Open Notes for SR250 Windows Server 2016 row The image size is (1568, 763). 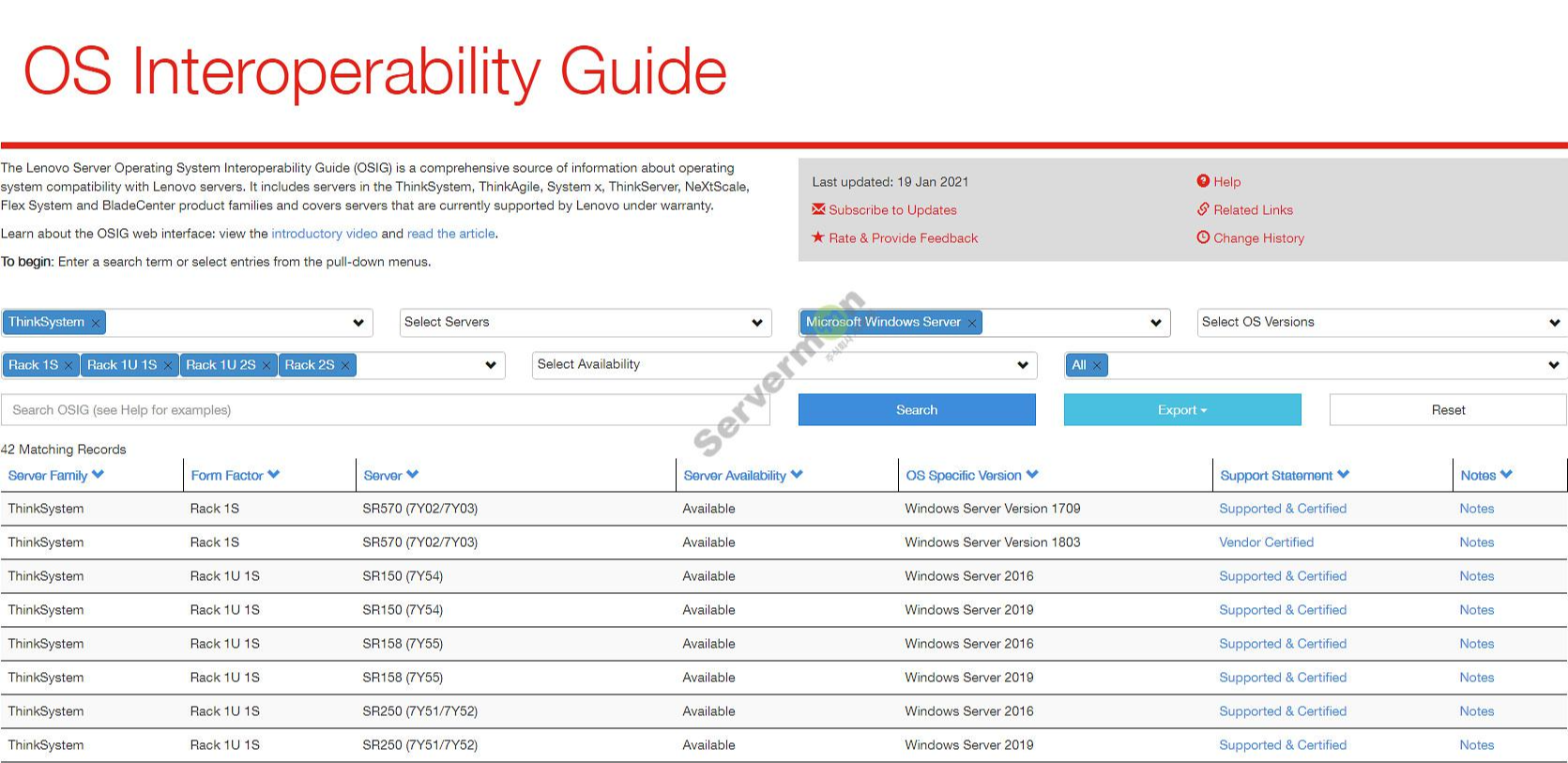click(x=1476, y=711)
